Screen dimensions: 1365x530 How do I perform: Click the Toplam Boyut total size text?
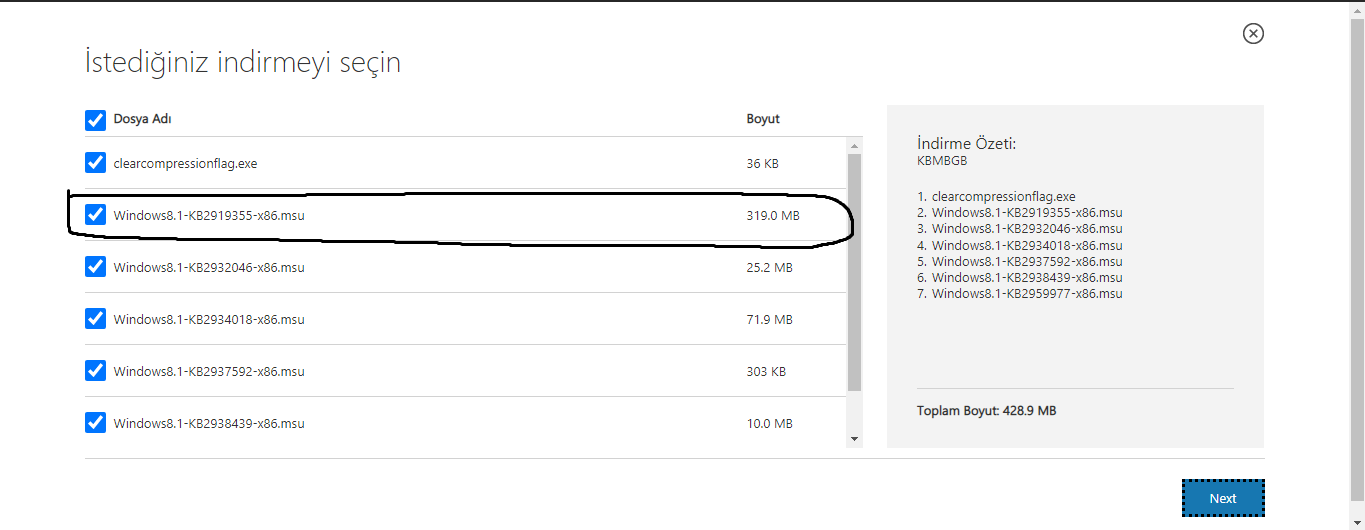pos(987,411)
